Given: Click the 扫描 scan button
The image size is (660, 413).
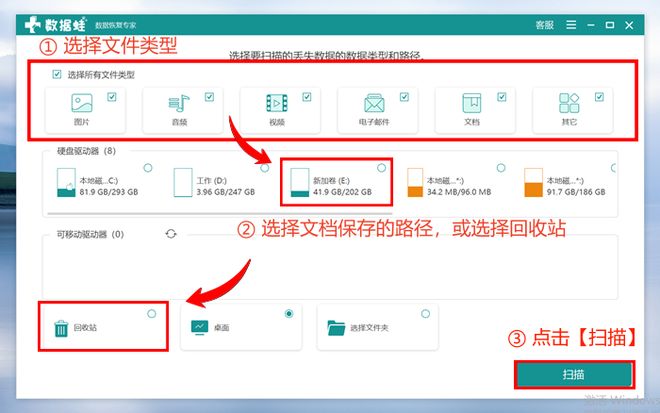Looking at the screenshot, I should 574,374.
